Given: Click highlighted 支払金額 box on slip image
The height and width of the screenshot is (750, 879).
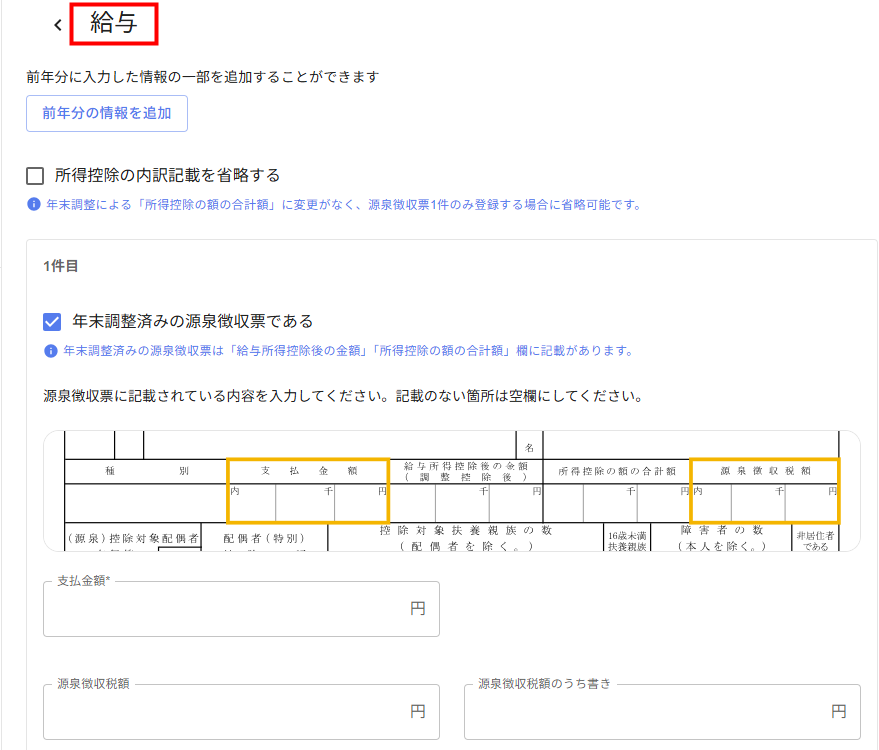Looking at the screenshot, I should [x=307, y=490].
